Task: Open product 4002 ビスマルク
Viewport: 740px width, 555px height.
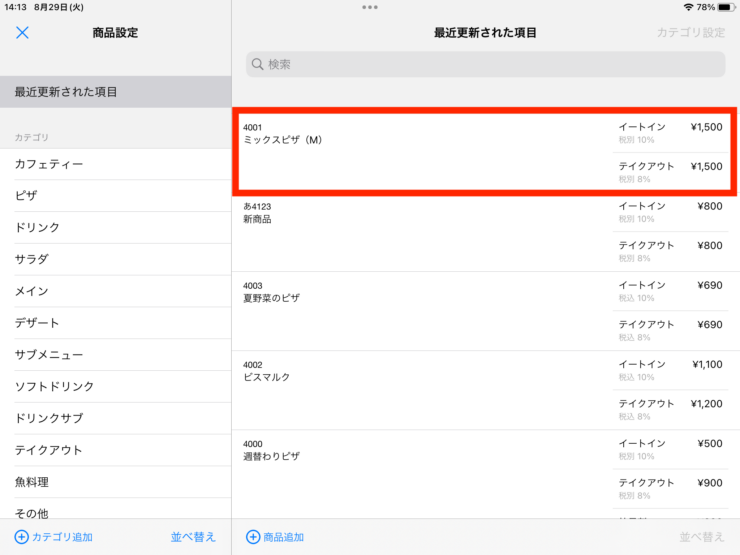Action: [x=486, y=390]
